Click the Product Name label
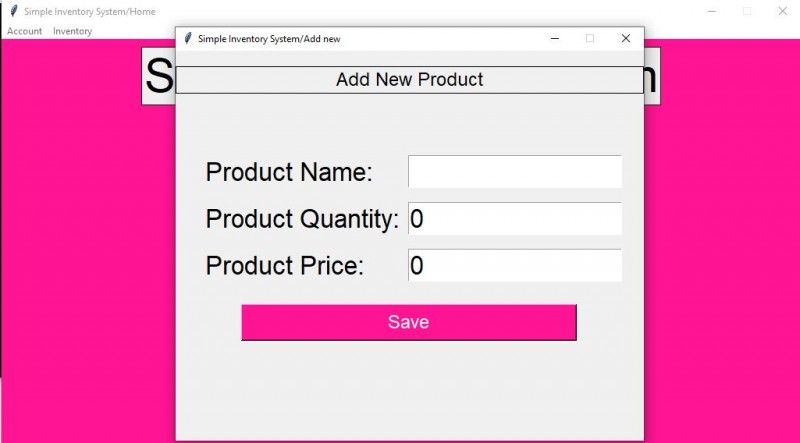The height and width of the screenshot is (443, 800). [x=289, y=172]
